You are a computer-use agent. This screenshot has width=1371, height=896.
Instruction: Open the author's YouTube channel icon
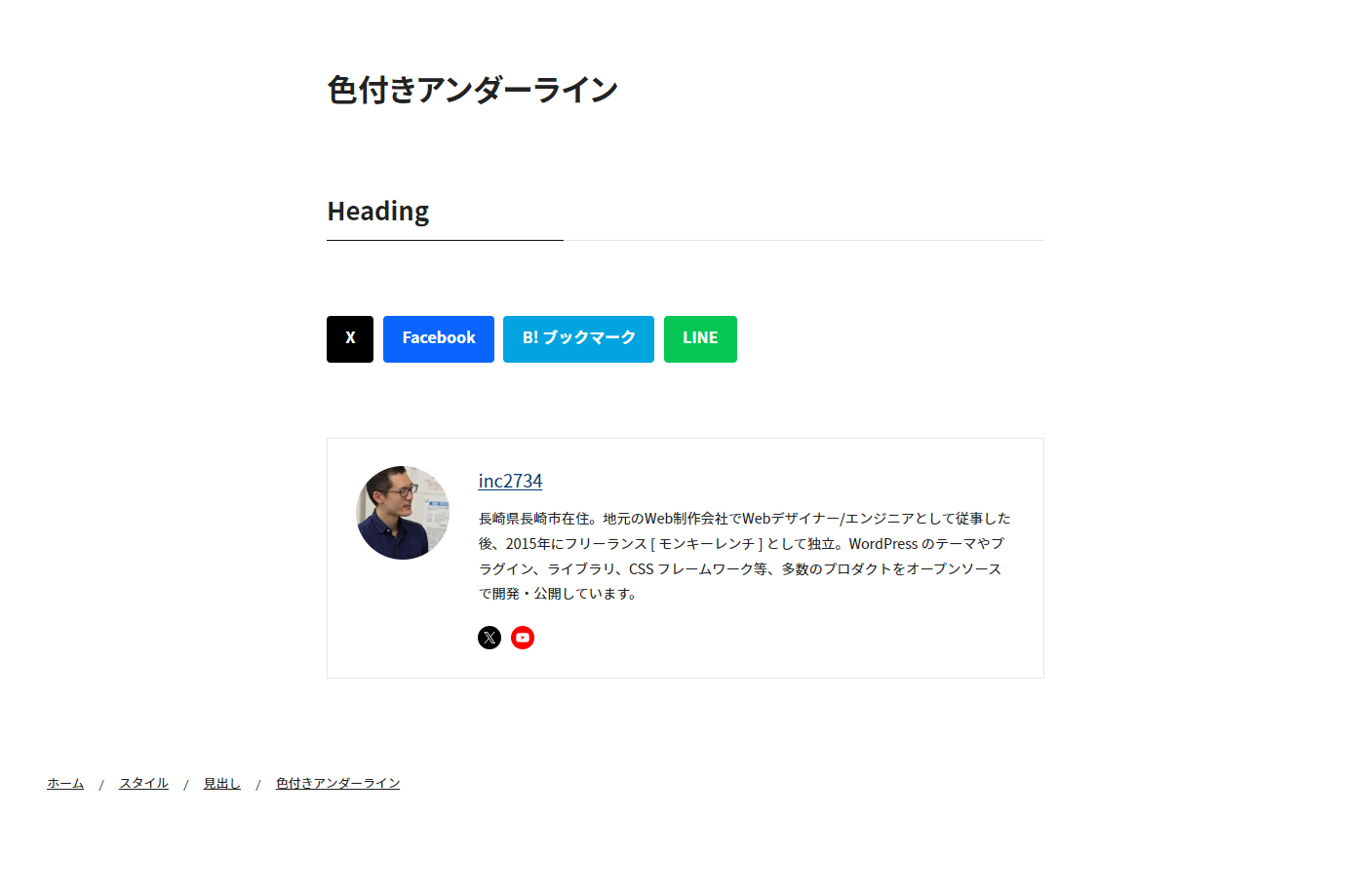tap(523, 638)
